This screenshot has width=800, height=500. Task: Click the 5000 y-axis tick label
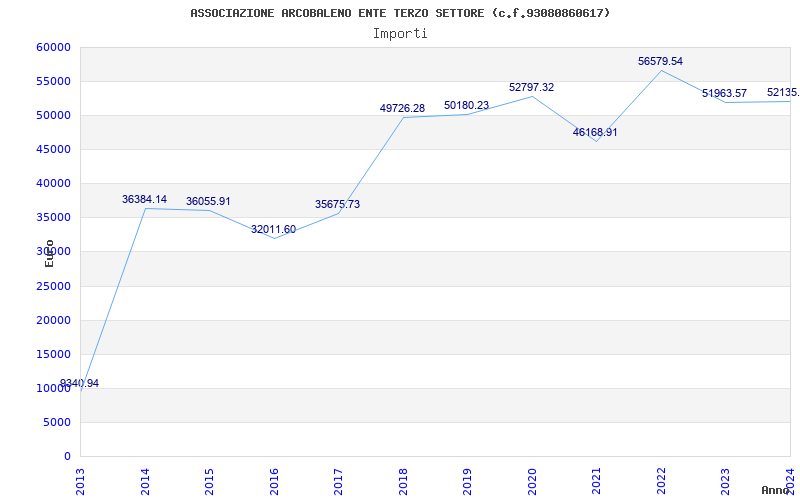57,422
